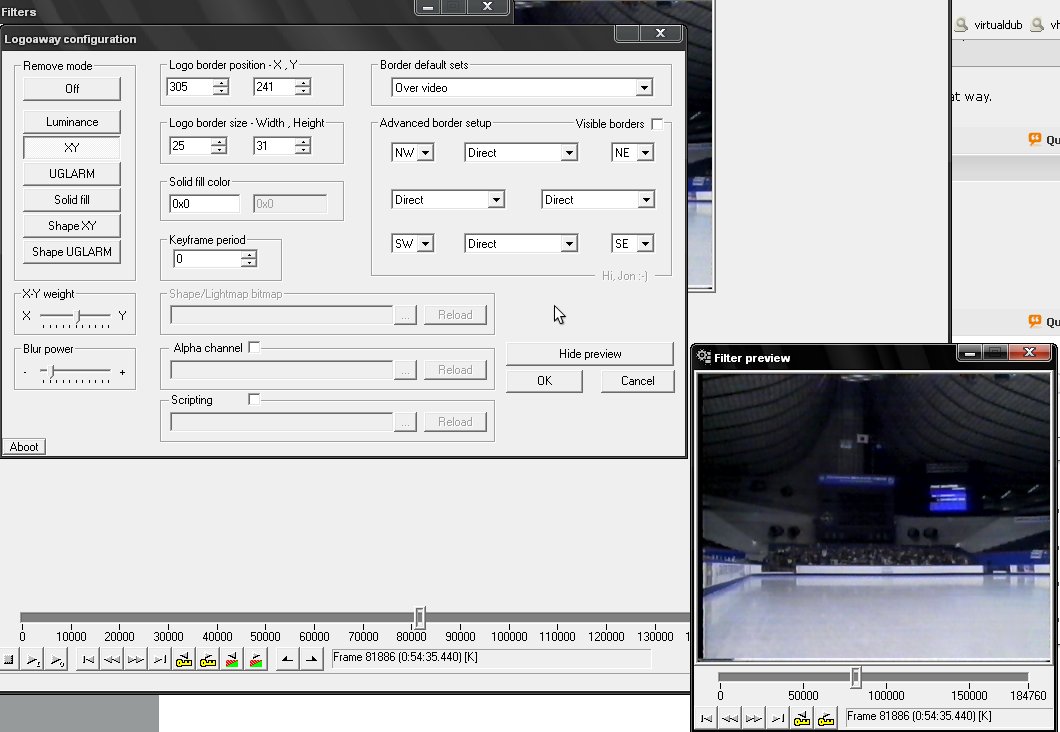Viewport: 1060px width, 732px height.
Task: Open NE corner dropdown
Action: [645, 153]
